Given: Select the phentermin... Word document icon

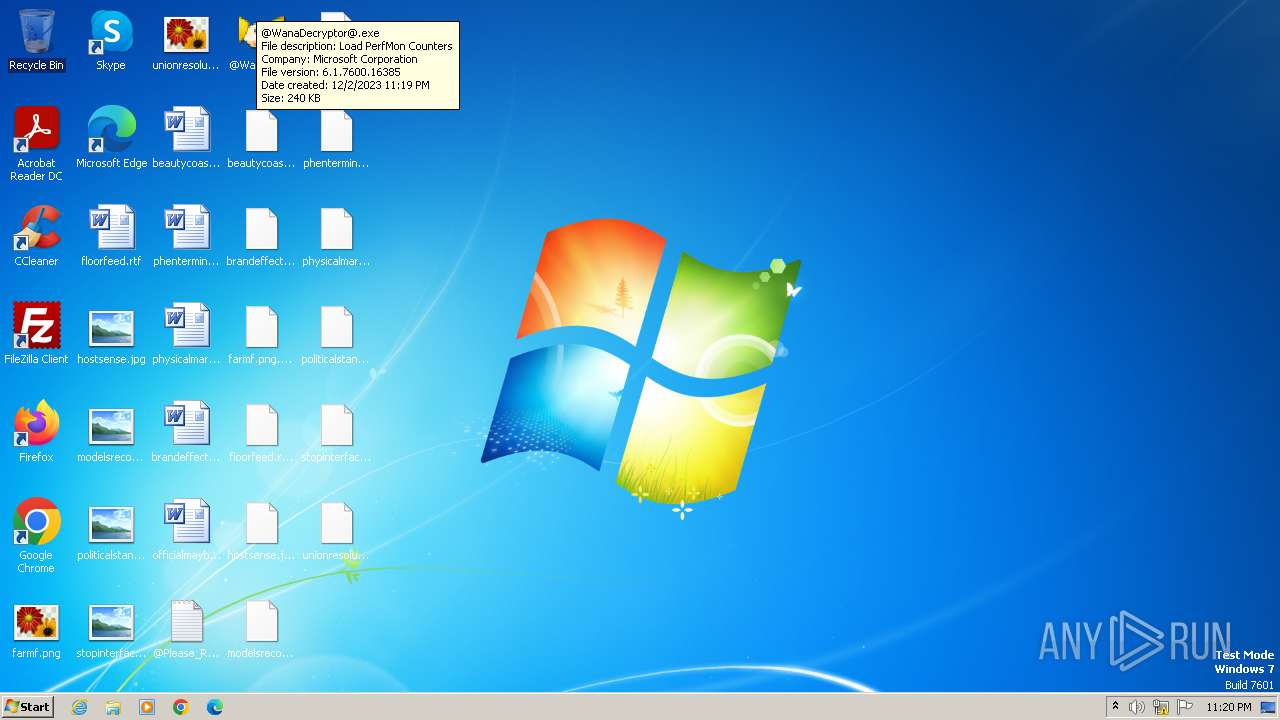Looking at the screenshot, I should pyautogui.click(x=186, y=235).
